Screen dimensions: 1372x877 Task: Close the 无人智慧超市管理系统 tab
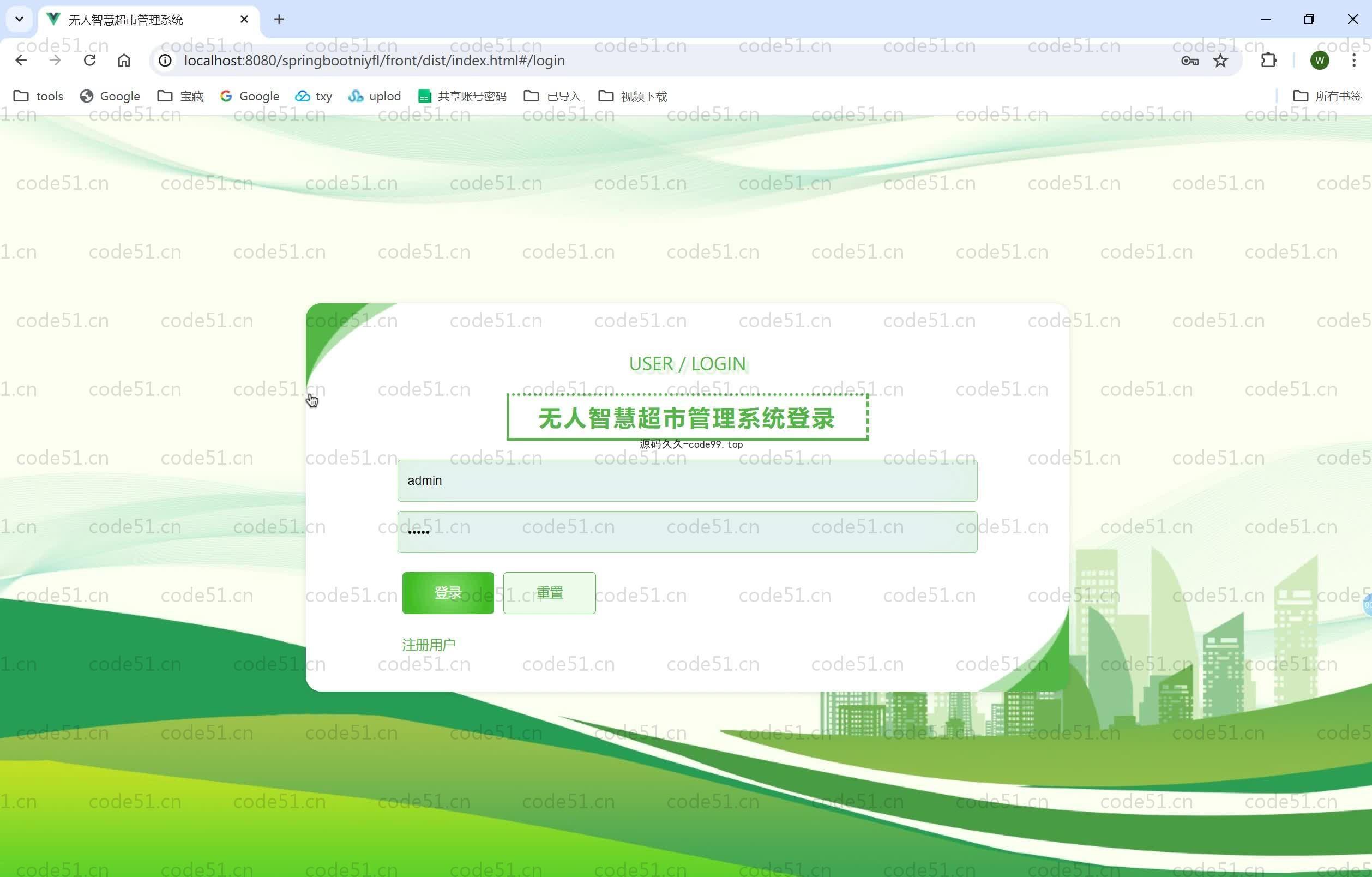point(244,20)
